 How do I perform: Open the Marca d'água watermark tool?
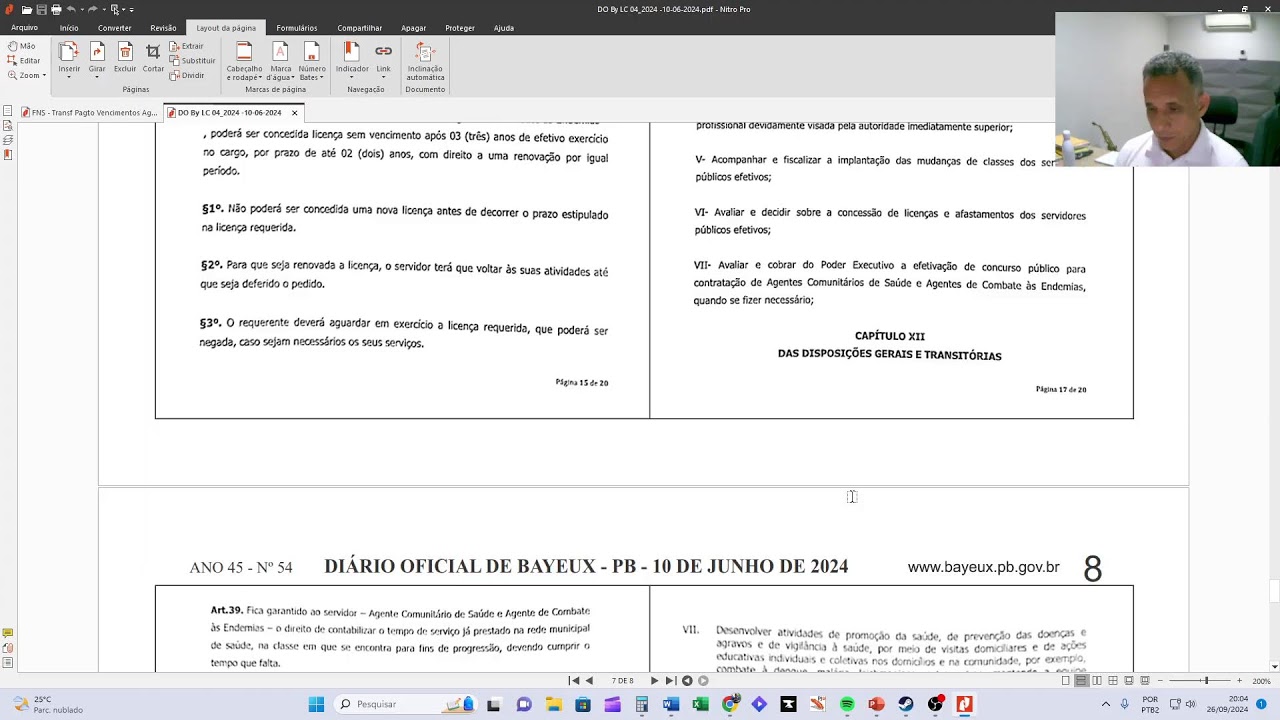(x=281, y=60)
